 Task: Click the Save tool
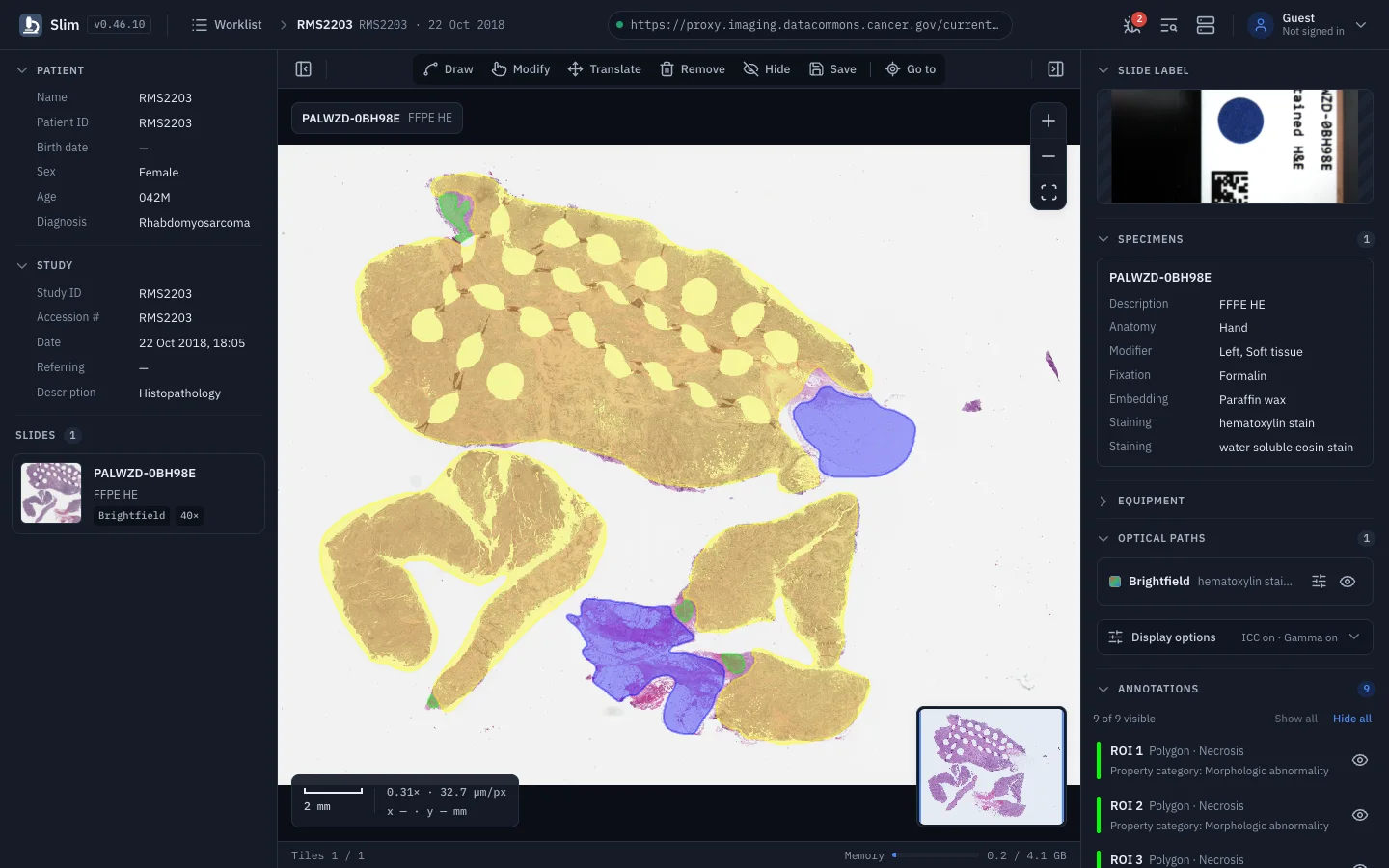tap(832, 69)
